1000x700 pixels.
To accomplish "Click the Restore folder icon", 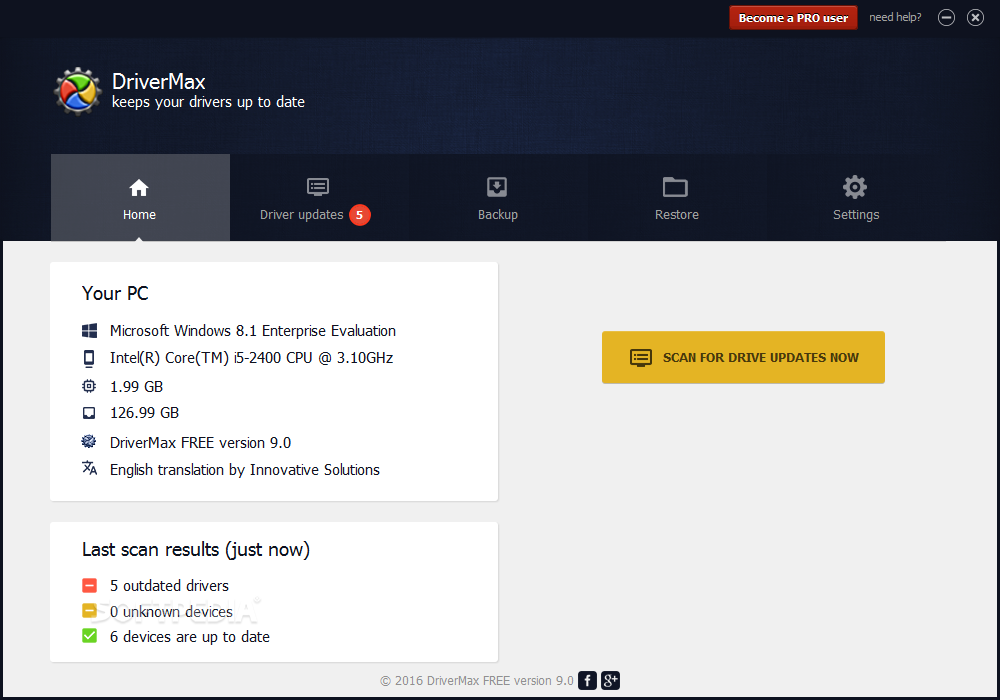I will pos(675,187).
